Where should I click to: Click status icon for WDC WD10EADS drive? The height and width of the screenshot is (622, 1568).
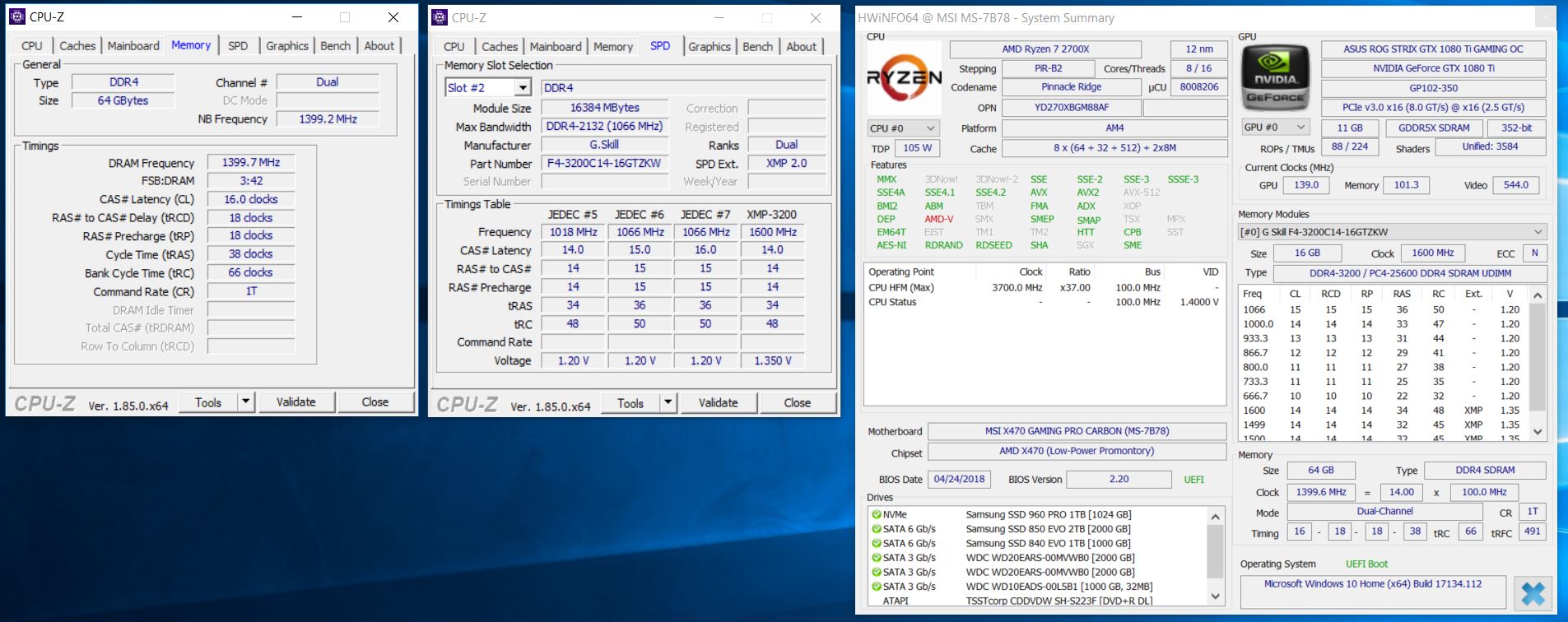point(877,587)
